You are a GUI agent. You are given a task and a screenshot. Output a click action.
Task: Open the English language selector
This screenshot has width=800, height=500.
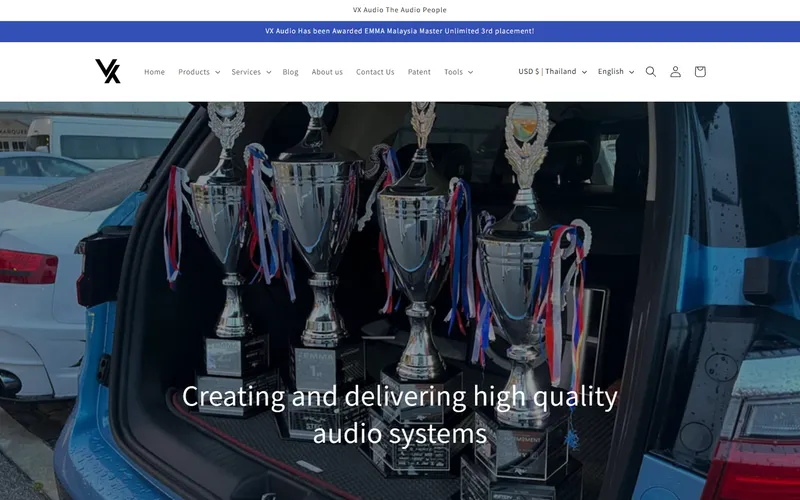tap(616, 71)
